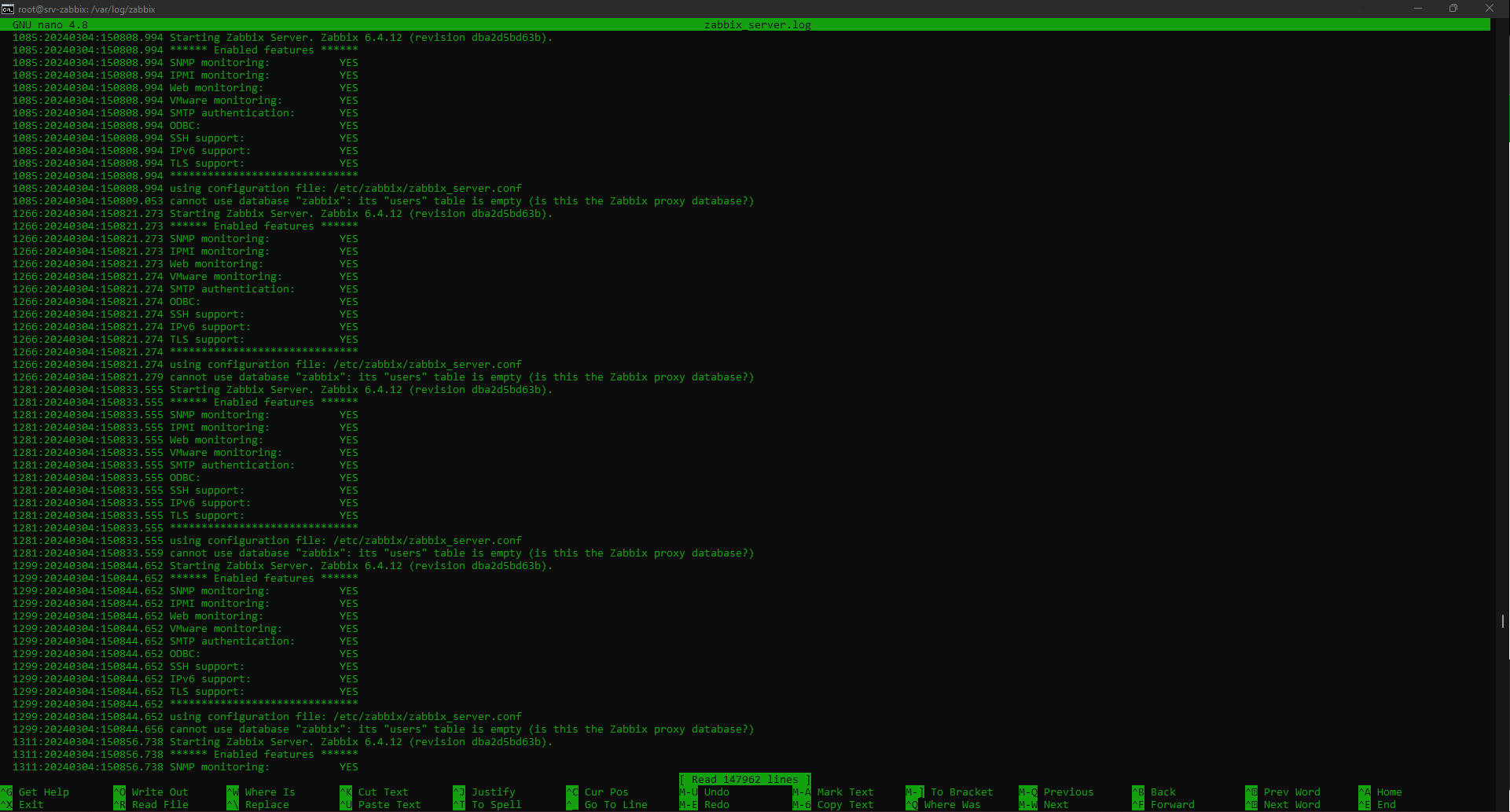This screenshot has width=1510, height=812.
Task: Click the "Home" shortcut label
Action: 1390,792
